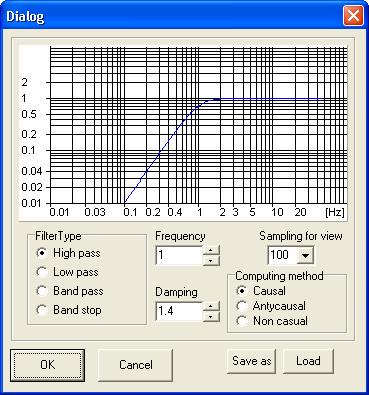Click the 'Frequency' label text
This screenshot has height=395, width=369.
coord(180,236)
